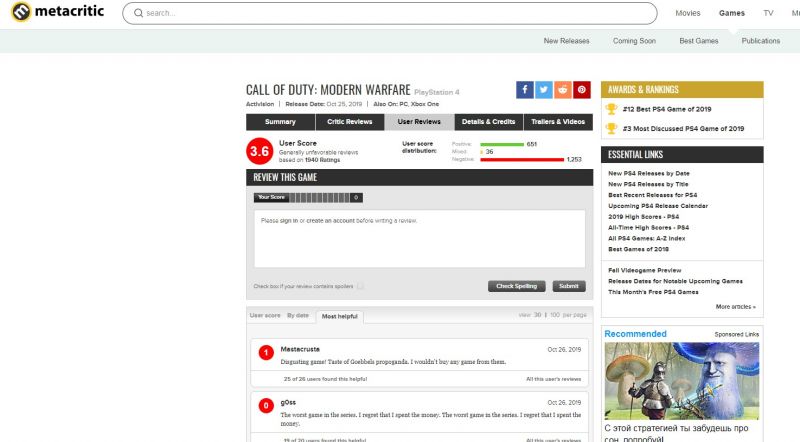Screen dimensions: 800x442
Task: Click the recommended mushroom game ad image
Action: 682,381
